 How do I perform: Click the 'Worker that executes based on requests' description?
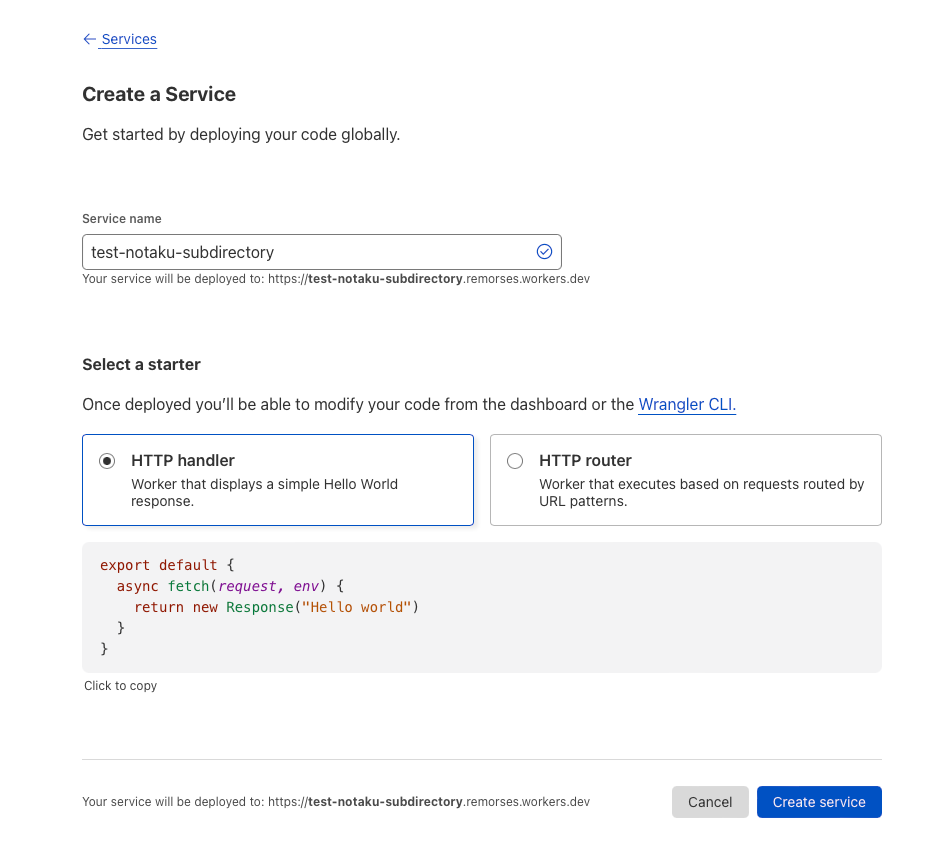click(x=702, y=493)
